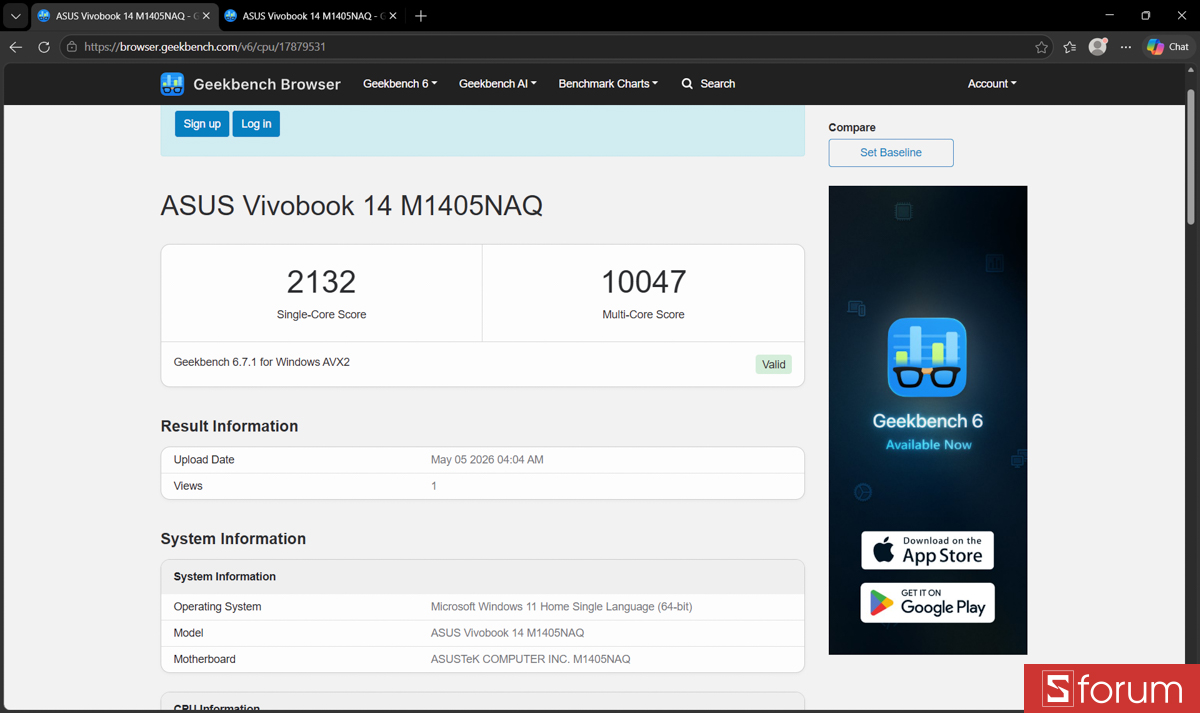Expand the Account dropdown menu
This screenshot has height=713, width=1200.
coord(992,84)
